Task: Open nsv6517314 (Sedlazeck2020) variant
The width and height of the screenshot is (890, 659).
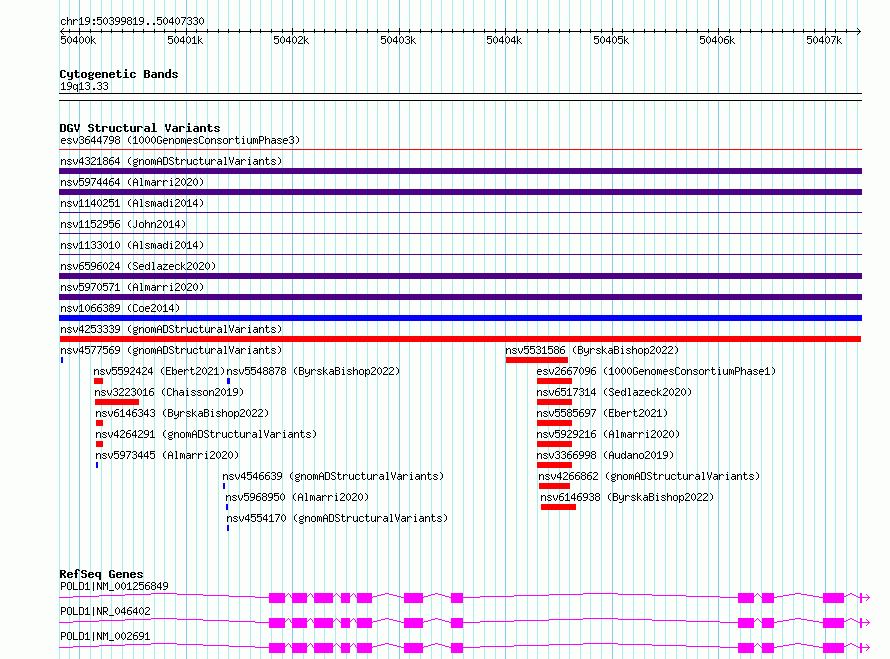Action: point(614,392)
